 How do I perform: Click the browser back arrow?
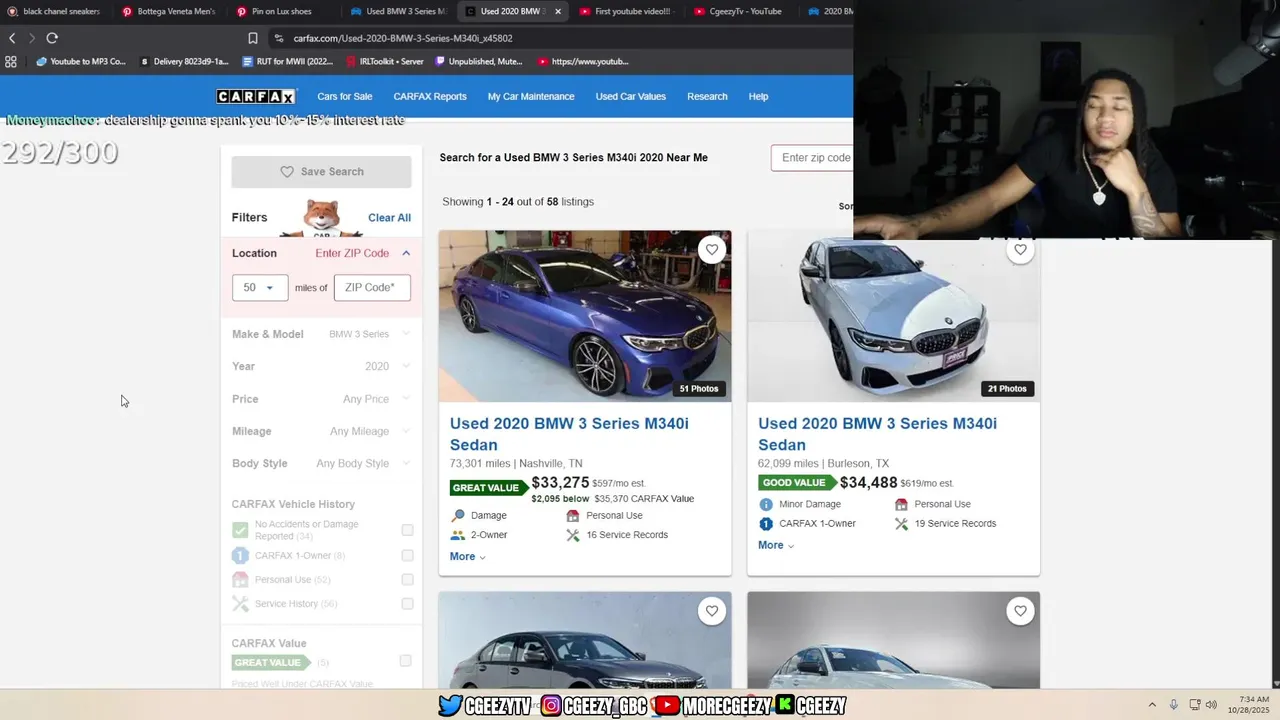[12, 38]
